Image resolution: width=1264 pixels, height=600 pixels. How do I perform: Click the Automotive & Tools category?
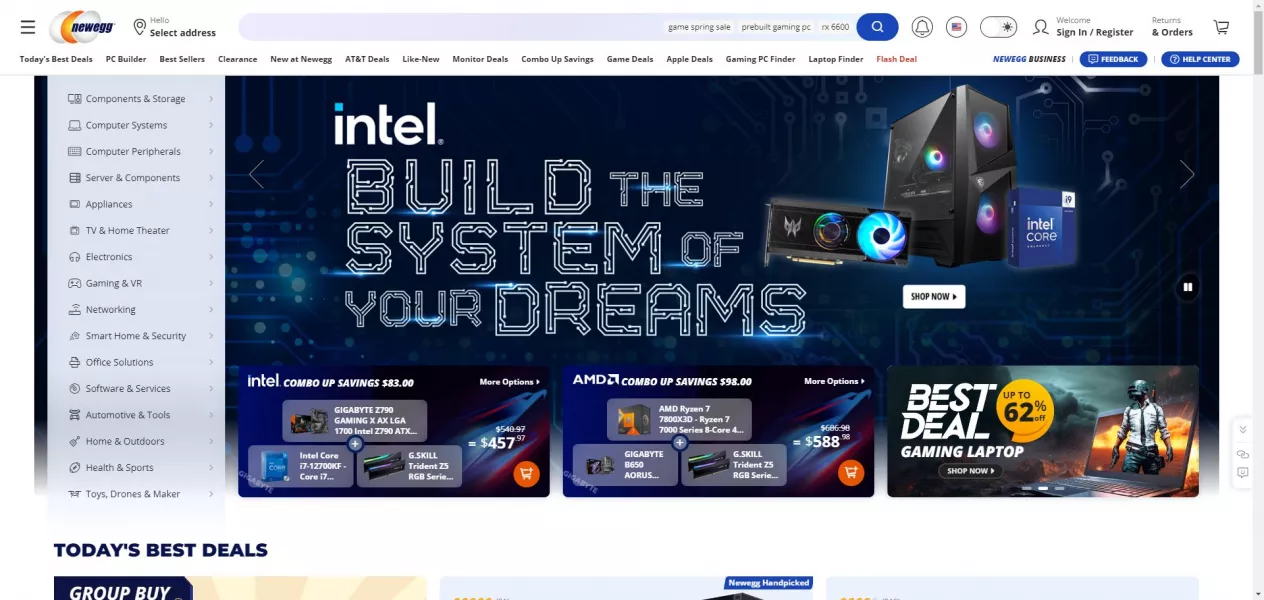pos(140,415)
